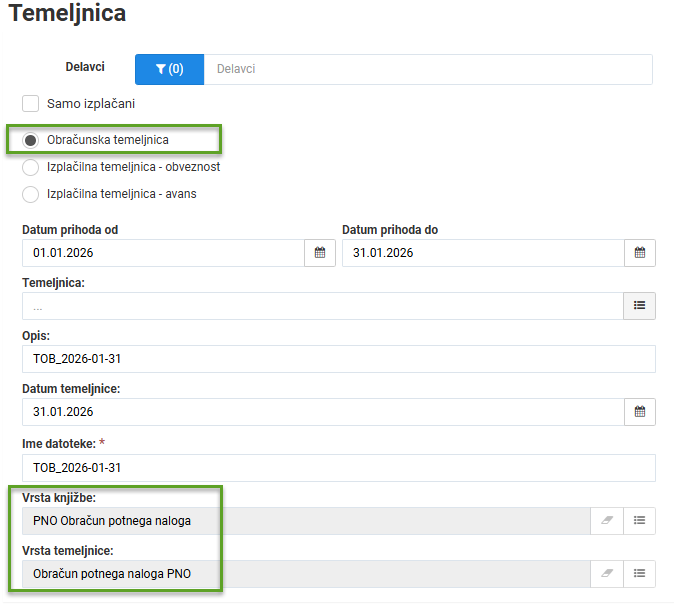Viewport: 674px width, 605px height.
Task: Clear Vrsta knjižbe with eraser icon
Action: tap(607, 521)
